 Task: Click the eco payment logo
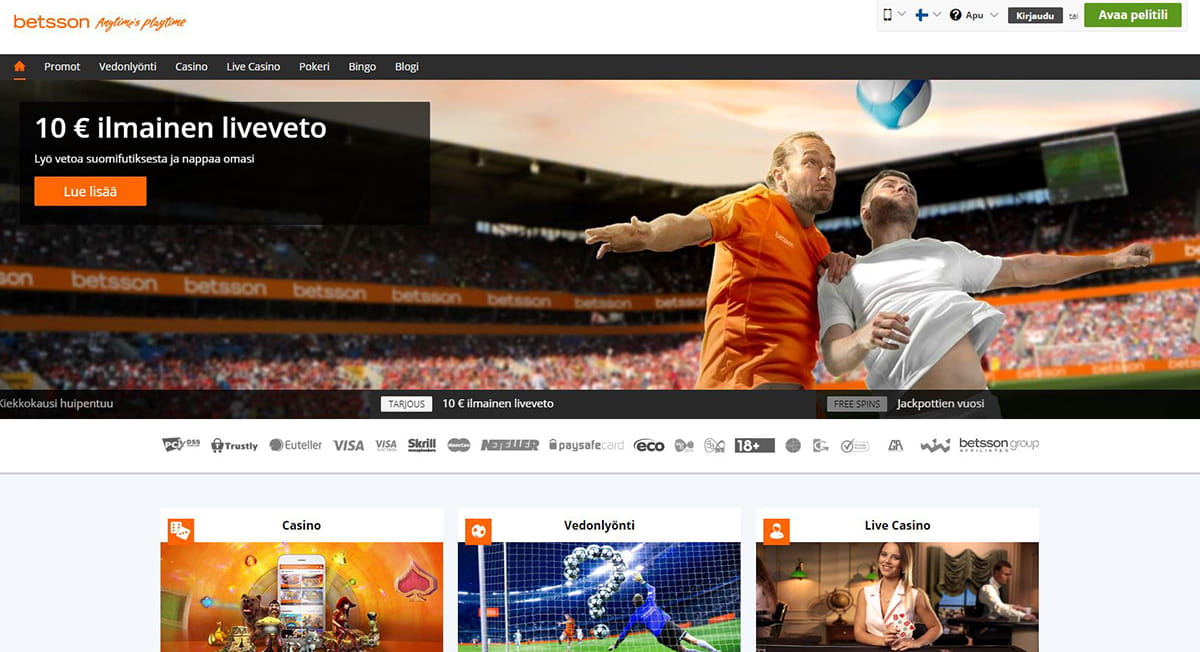click(649, 445)
